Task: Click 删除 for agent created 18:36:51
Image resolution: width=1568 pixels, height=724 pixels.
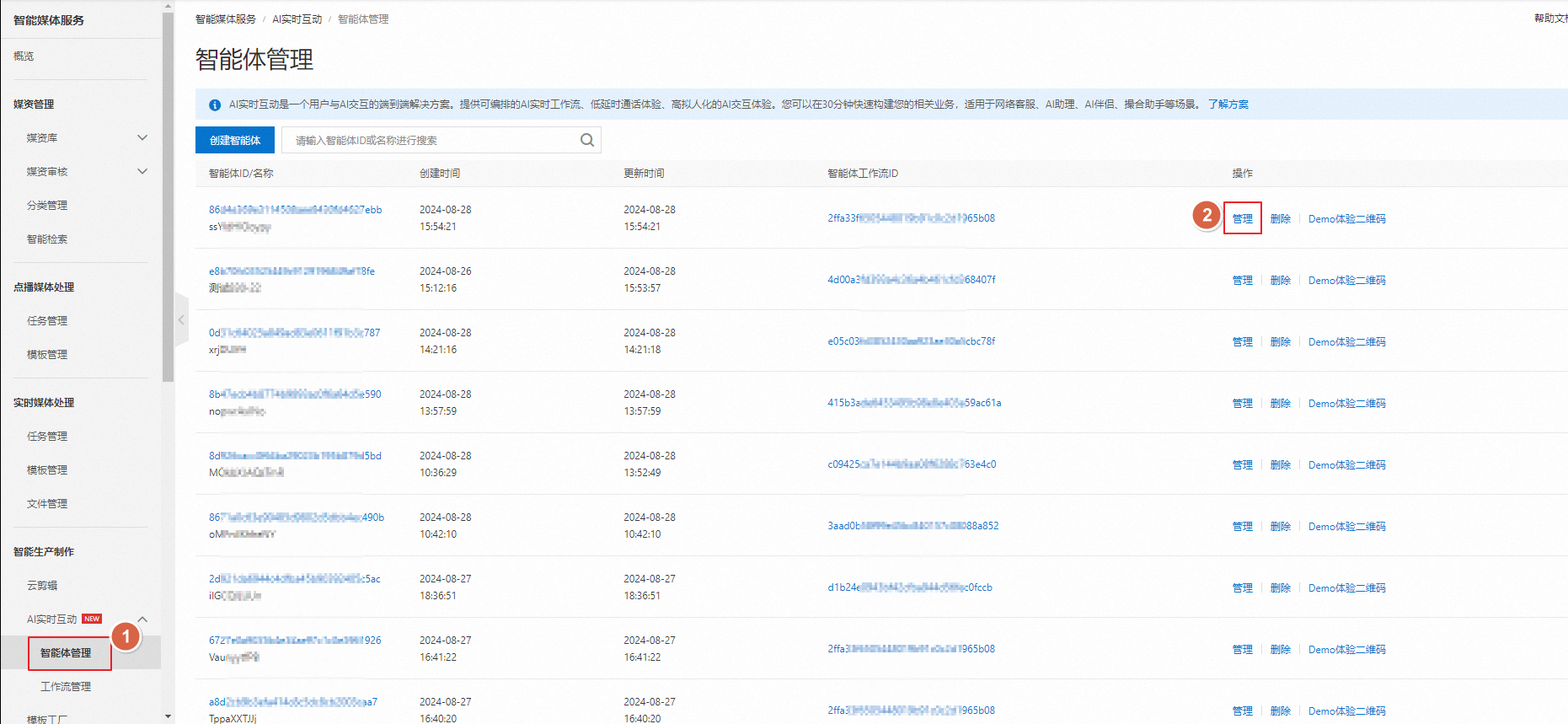Action: tap(1281, 587)
